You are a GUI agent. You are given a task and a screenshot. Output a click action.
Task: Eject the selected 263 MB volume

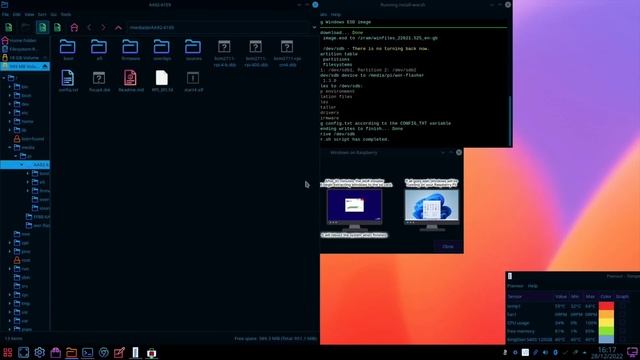[x=45, y=66]
